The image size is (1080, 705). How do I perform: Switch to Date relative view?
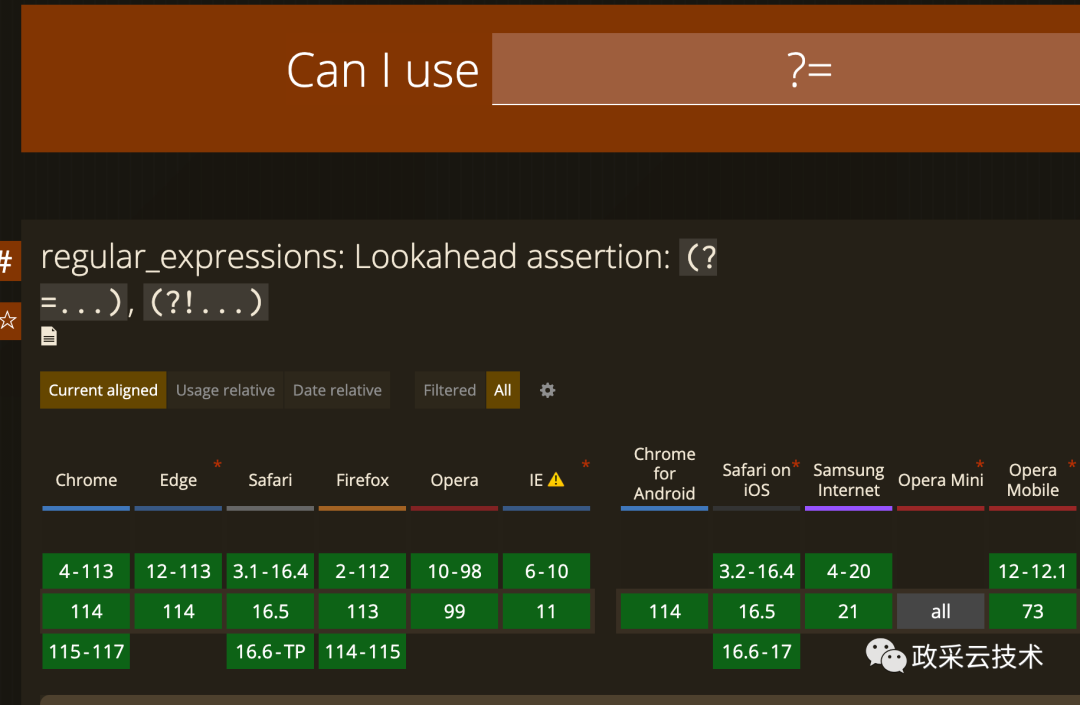coord(337,390)
